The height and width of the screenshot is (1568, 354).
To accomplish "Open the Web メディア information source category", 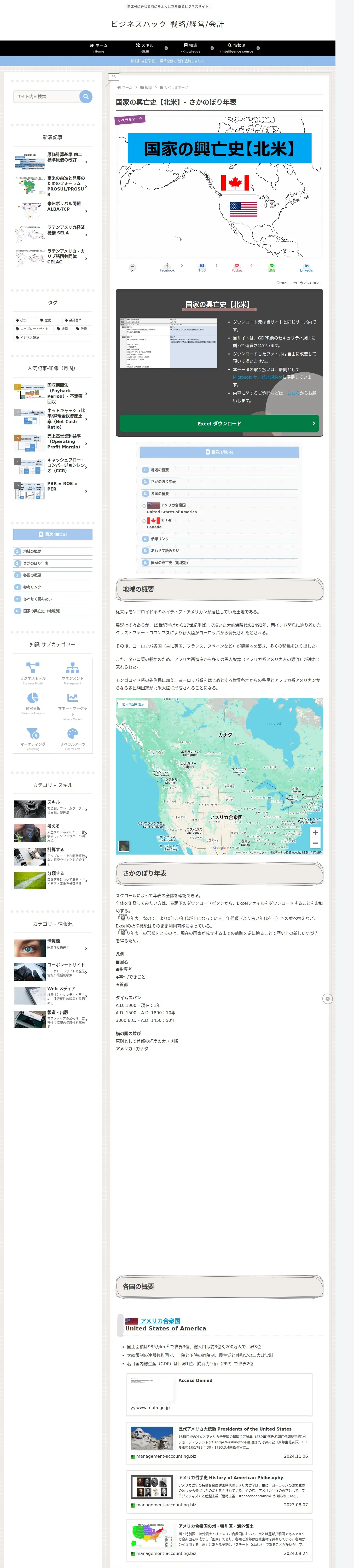I will (x=53, y=996).
